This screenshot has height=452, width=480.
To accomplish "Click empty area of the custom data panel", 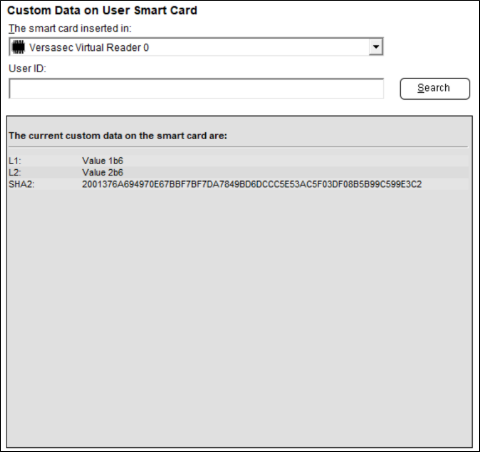I will 239,317.
